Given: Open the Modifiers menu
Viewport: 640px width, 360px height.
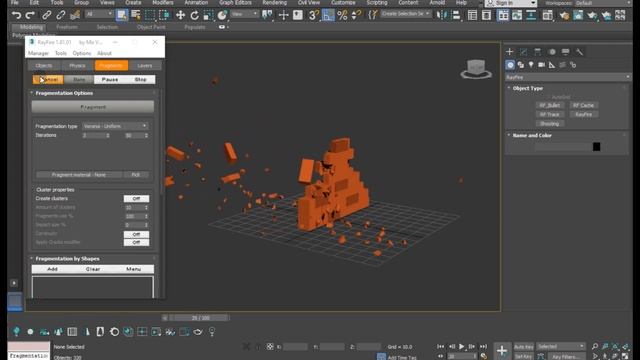Looking at the screenshot, I should tap(163, 2).
